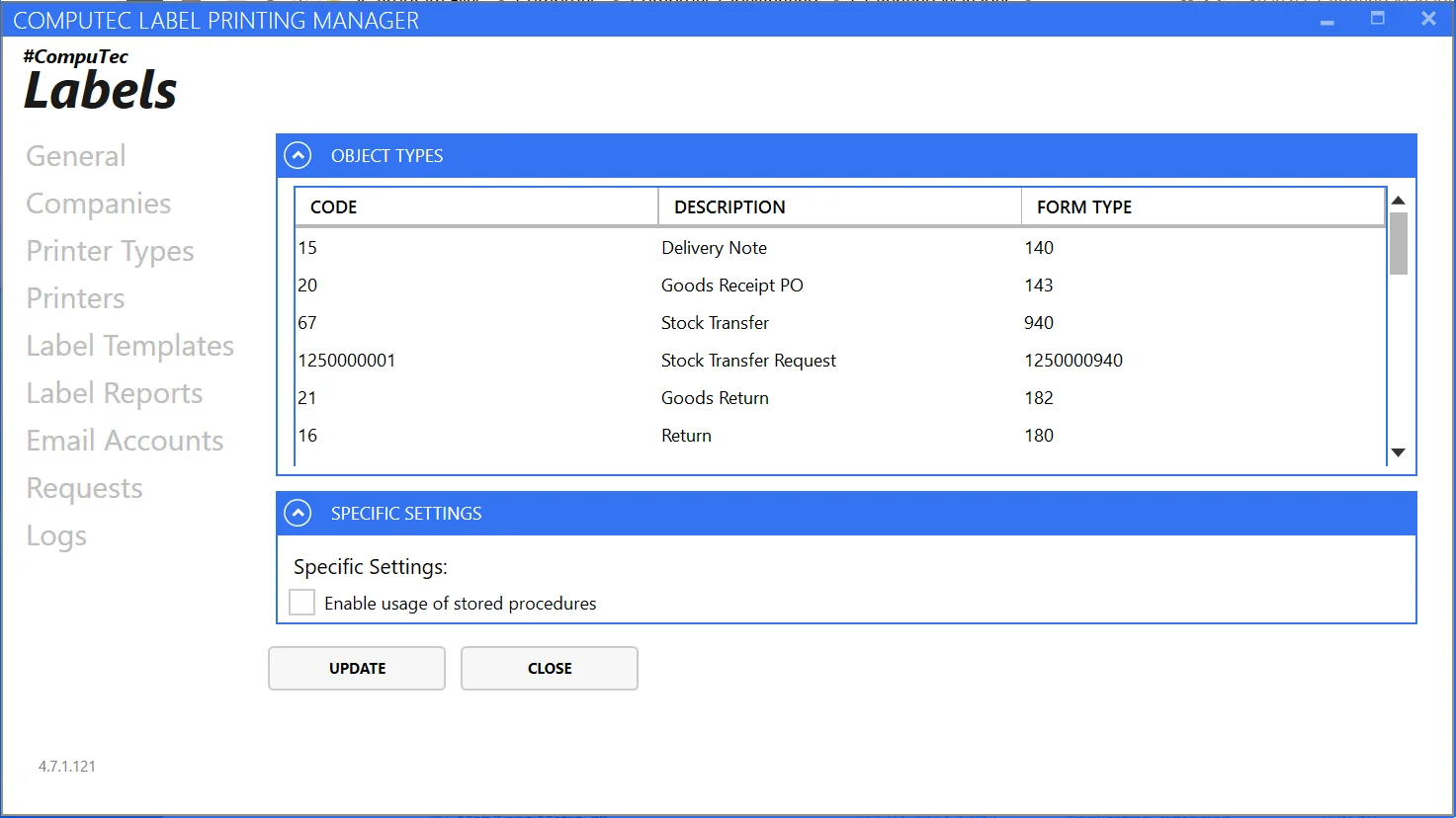
Task: Minimize the Label Printing Manager window
Action: pos(1328,20)
